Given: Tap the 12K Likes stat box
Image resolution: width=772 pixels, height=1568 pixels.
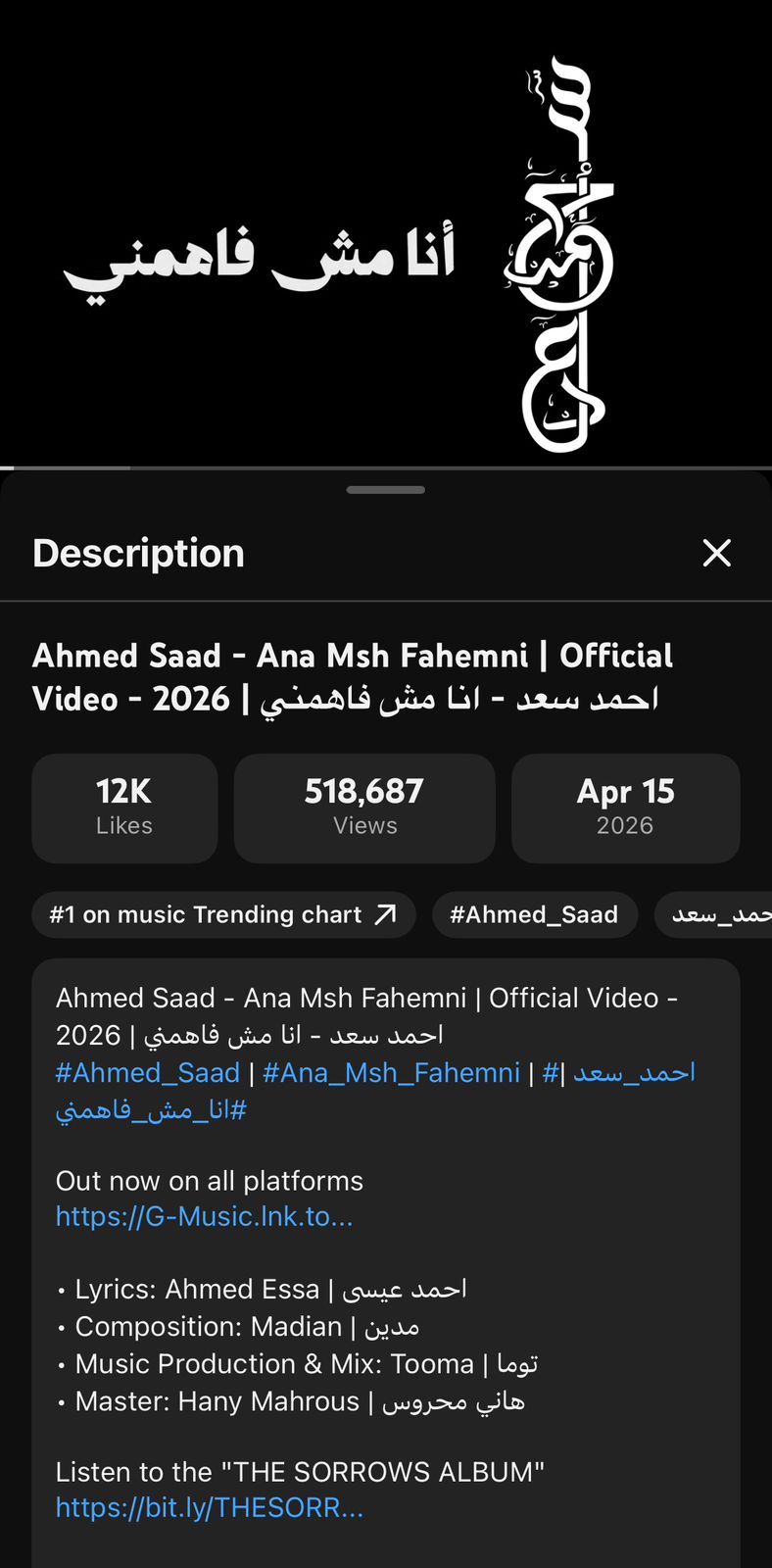Looking at the screenshot, I should point(124,808).
